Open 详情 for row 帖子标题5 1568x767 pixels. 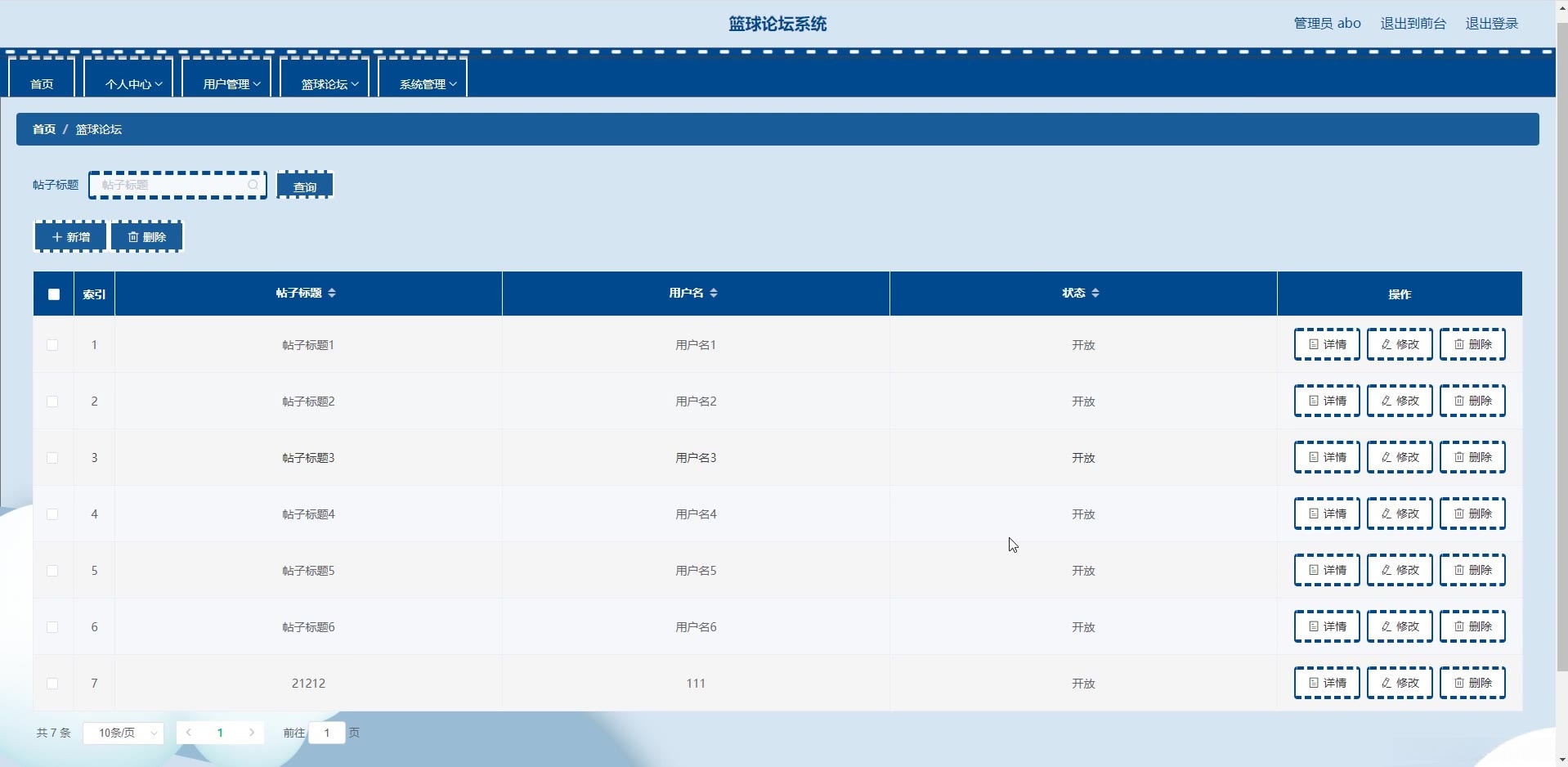point(1327,570)
